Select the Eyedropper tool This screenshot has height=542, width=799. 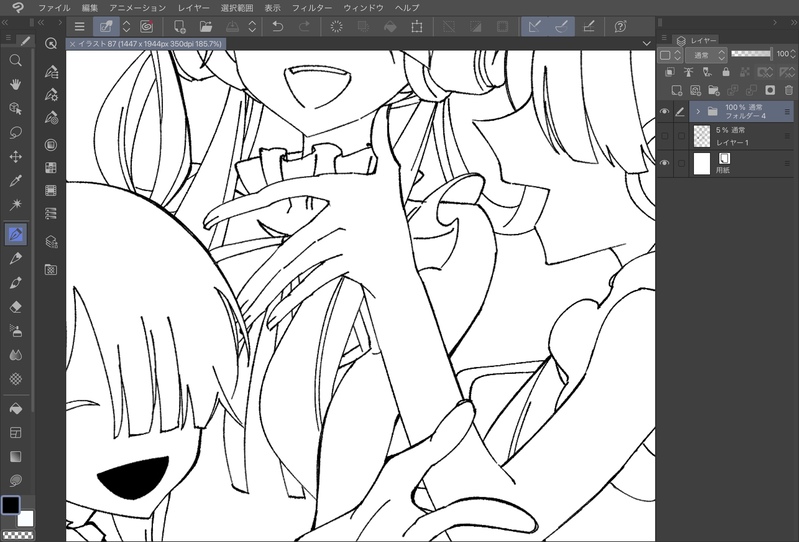coord(15,180)
